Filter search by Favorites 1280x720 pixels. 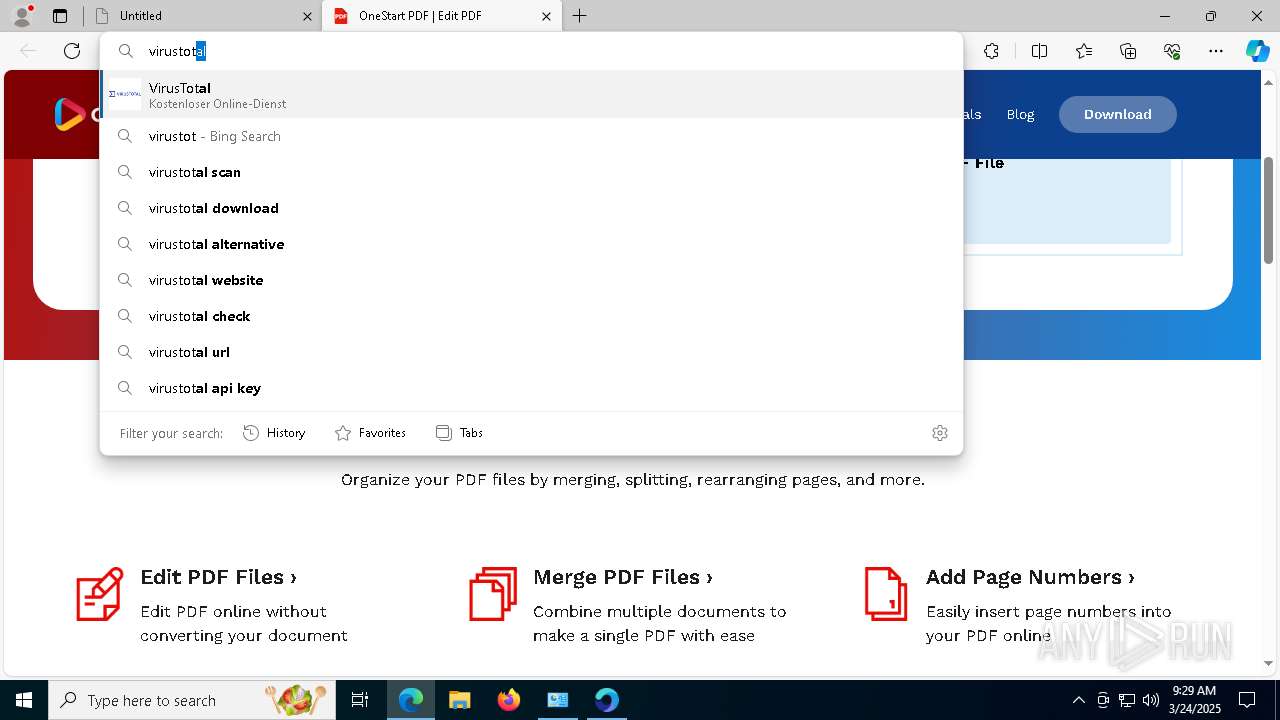point(370,433)
